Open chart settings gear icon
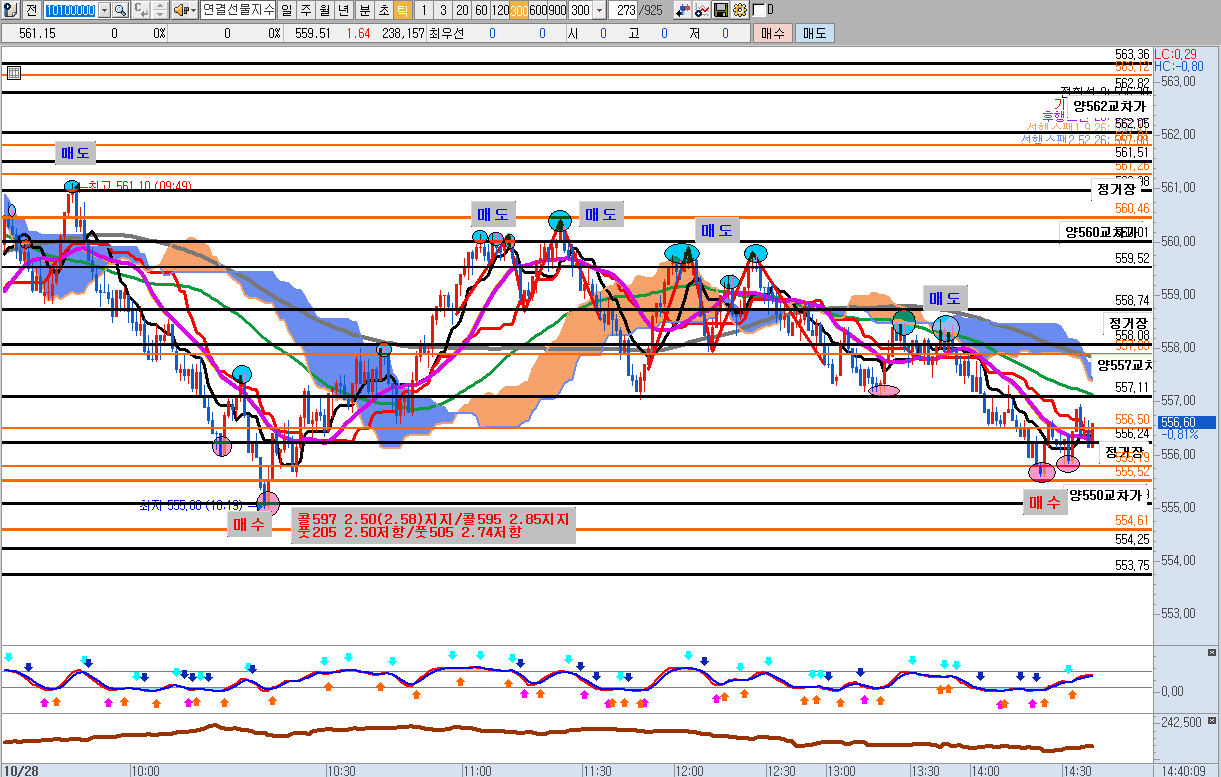Image resolution: width=1221 pixels, height=777 pixels. (x=739, y=10)
